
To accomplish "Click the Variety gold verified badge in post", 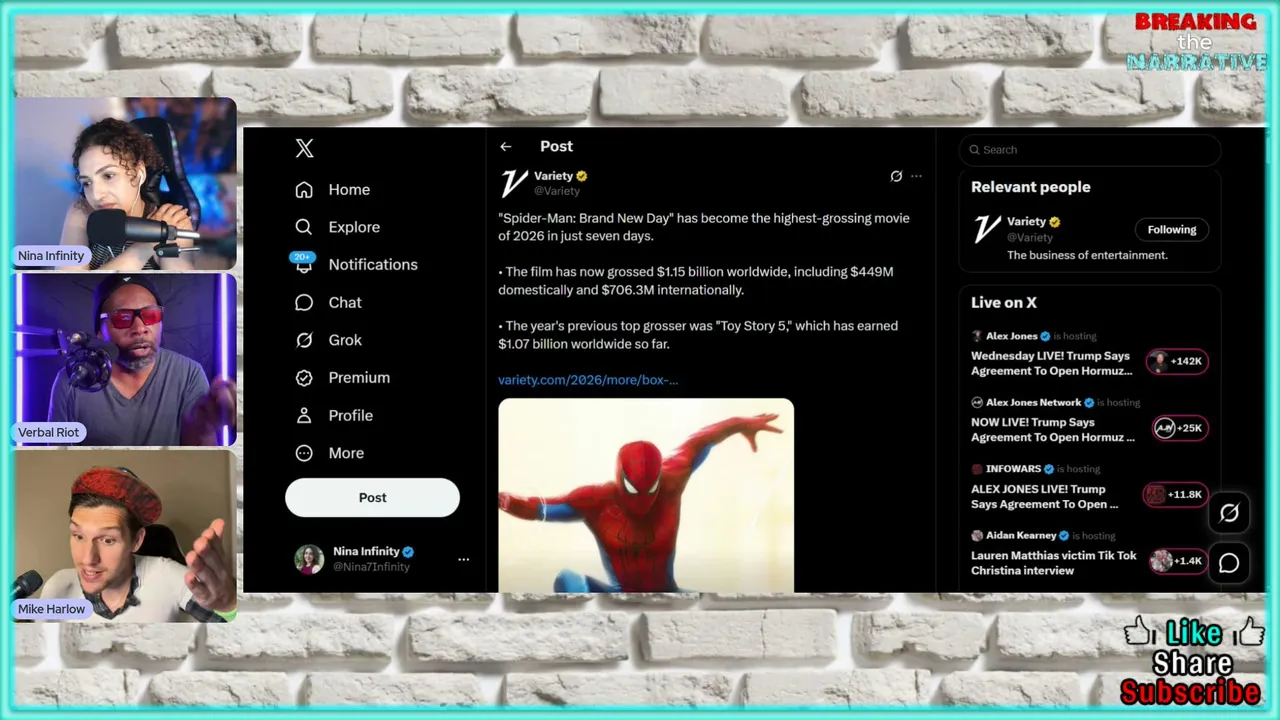I will point(582,176).
